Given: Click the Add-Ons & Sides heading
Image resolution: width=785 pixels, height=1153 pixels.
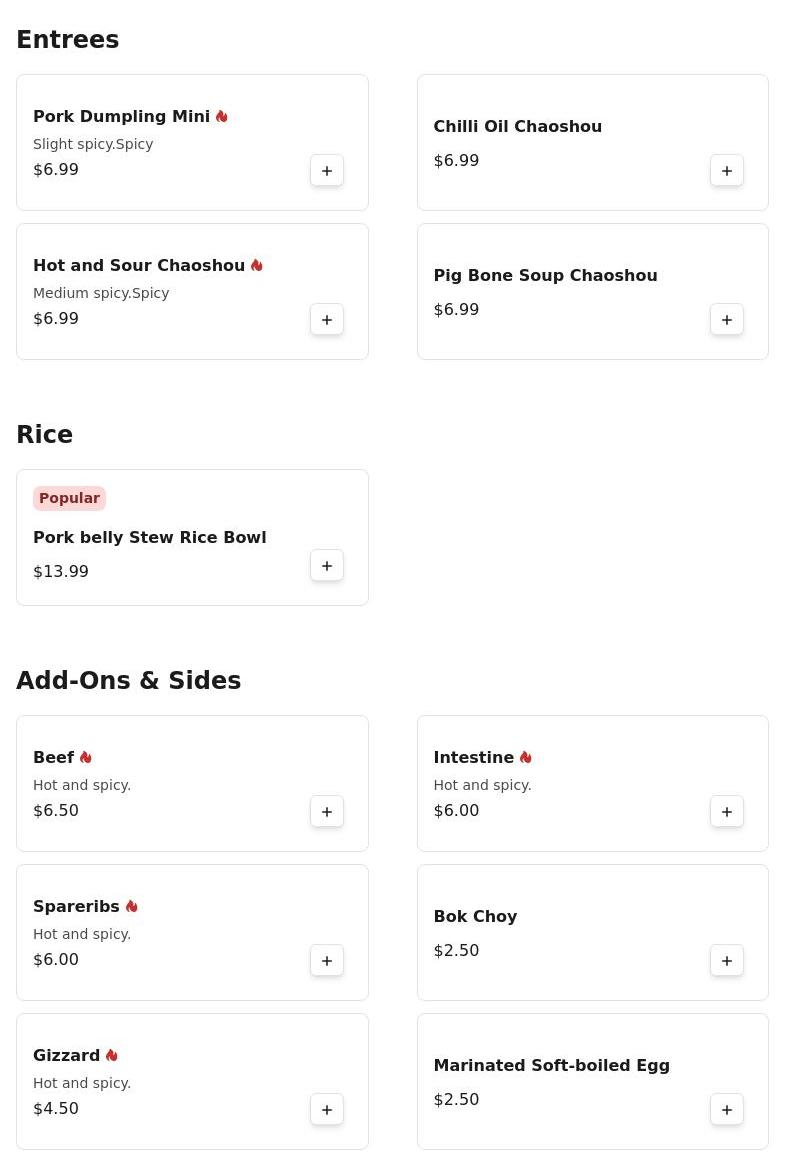Looking at the screenshot, I should (128, 681).
